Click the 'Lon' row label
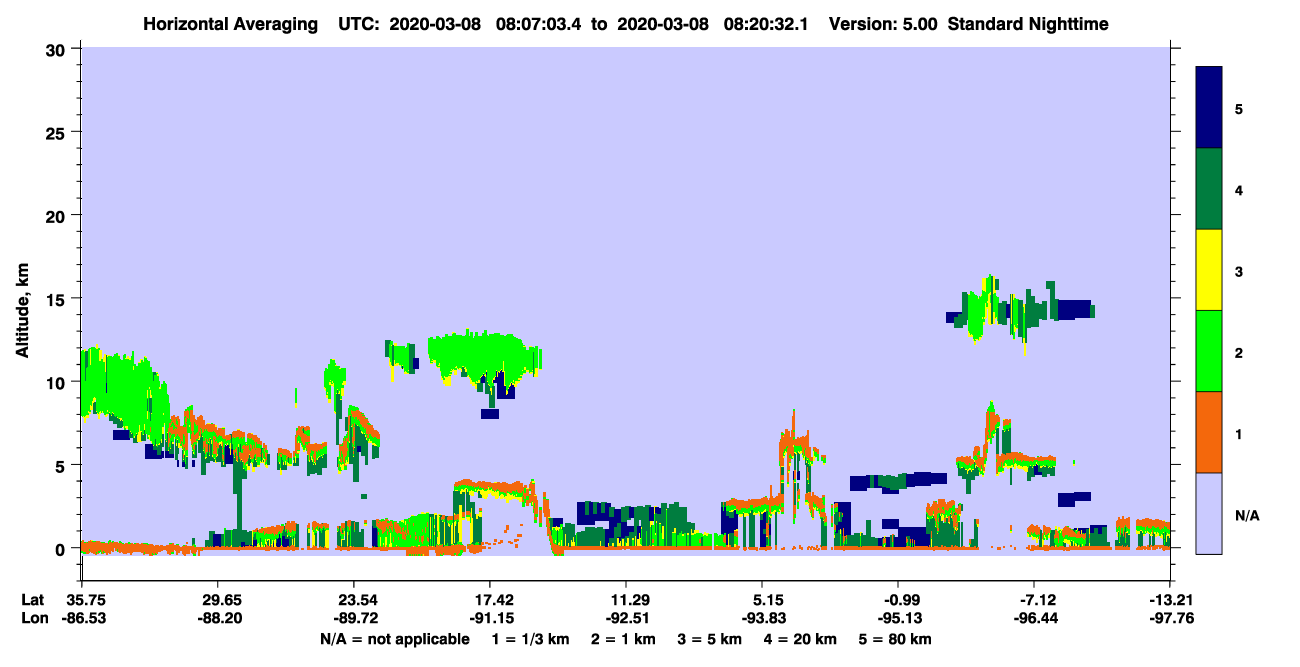 (33, 619)
